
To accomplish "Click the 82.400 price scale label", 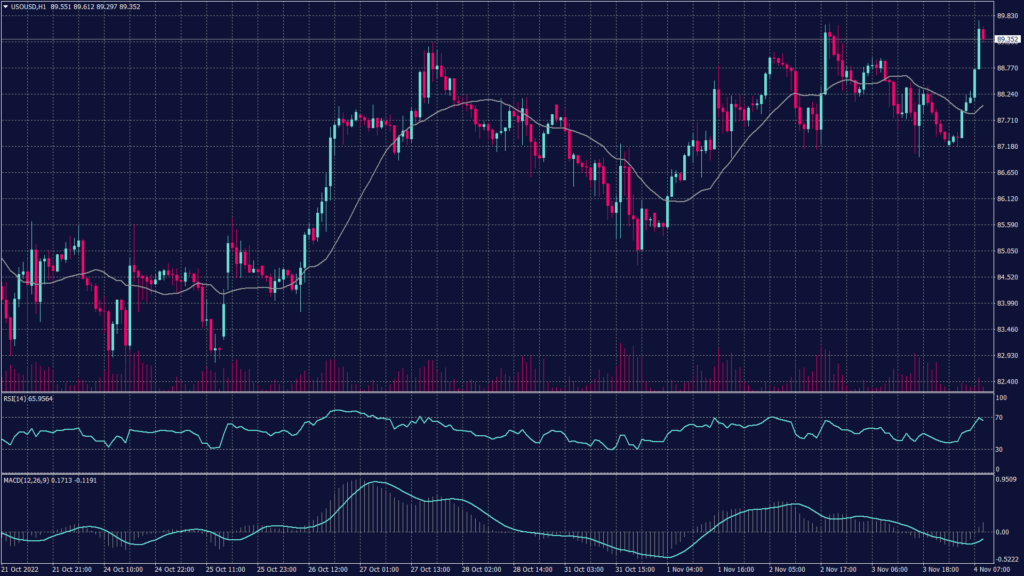I will pyautogui.click(x=1006, y=382).
